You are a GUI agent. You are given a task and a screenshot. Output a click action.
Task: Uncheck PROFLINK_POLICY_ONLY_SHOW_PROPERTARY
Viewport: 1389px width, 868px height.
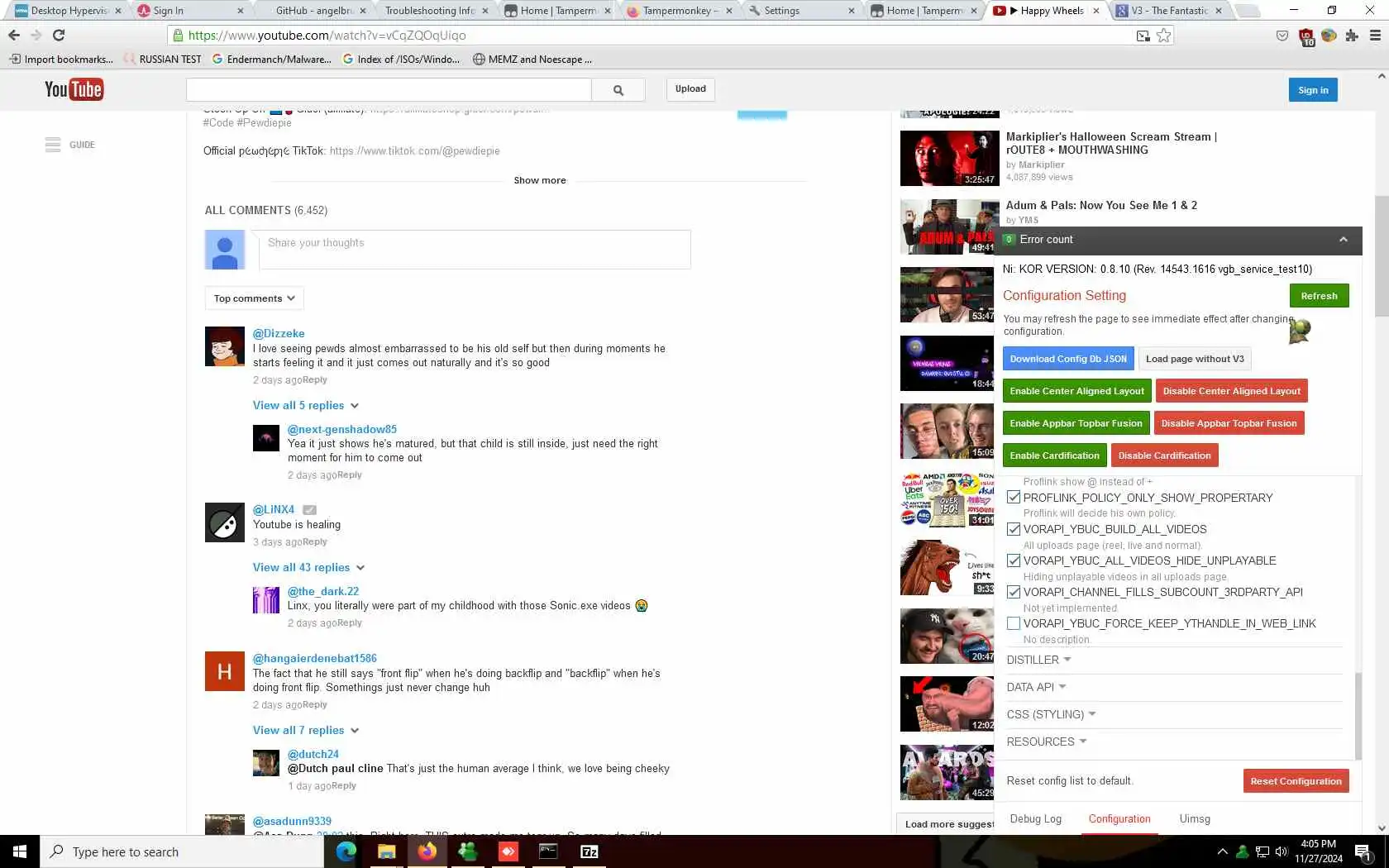coord(1014,498)
